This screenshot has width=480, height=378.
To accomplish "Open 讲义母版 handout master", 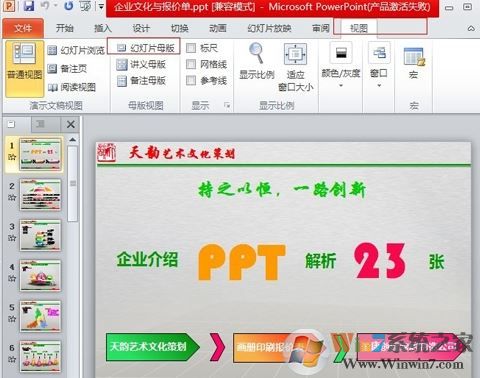I will [x=141, y=64].
